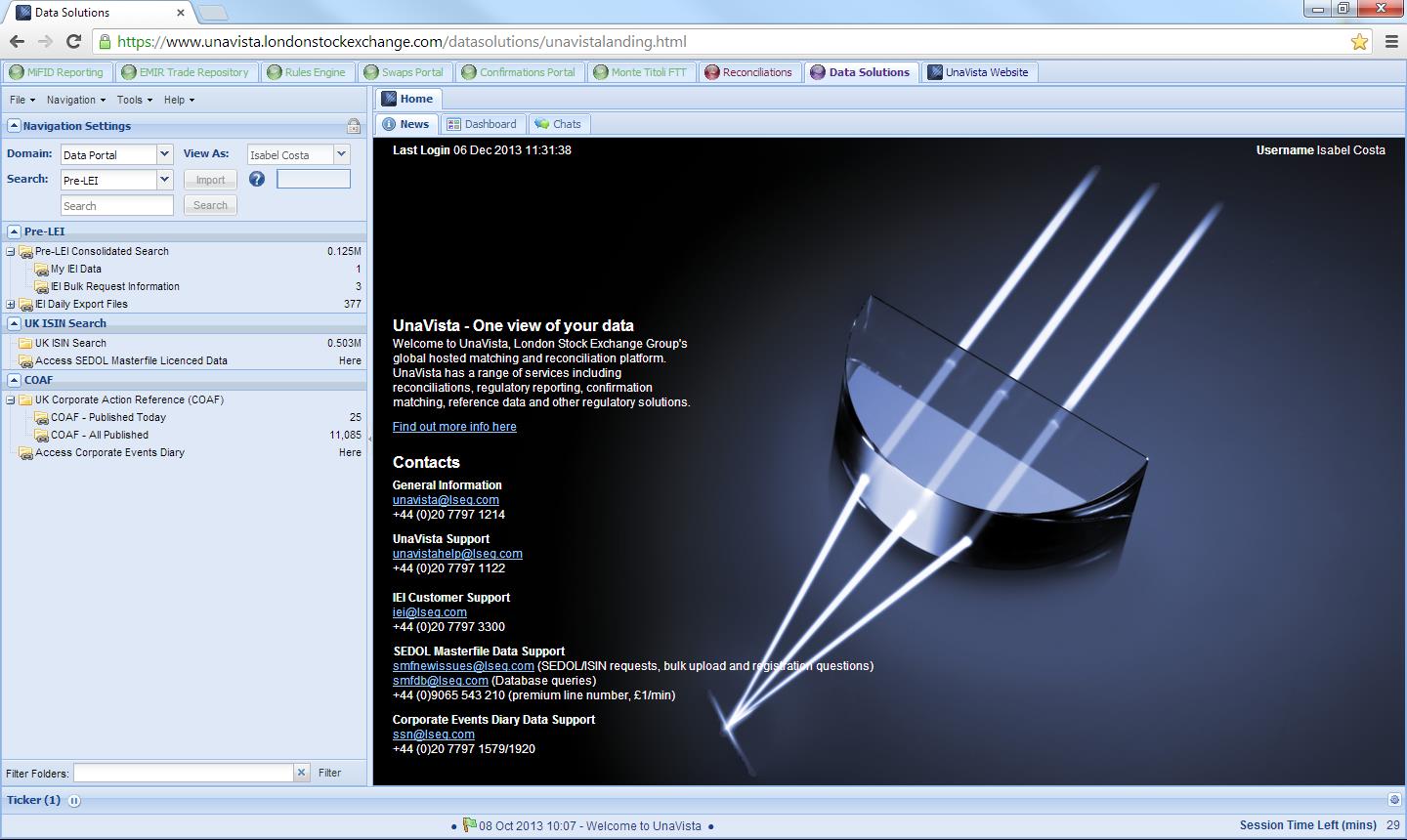Image resolution: width=1407 pixels, height=840 pixels.
Task: Collapse the COAF section header
Action: coord(14,380)
